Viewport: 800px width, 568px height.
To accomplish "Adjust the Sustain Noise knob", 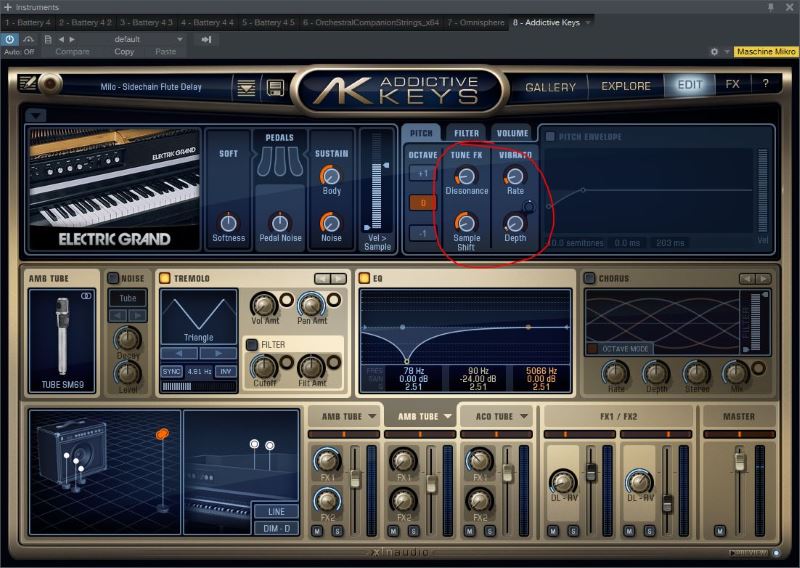I will [x=331, y=223].
